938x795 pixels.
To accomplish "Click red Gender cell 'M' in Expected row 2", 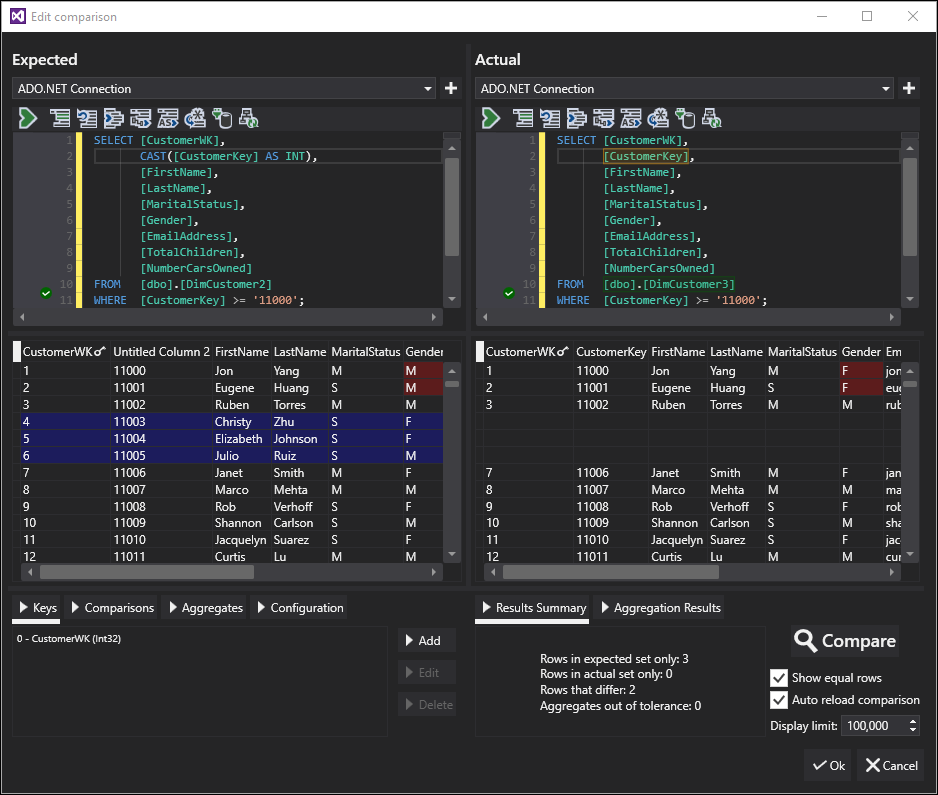I will tap(423, 388).
